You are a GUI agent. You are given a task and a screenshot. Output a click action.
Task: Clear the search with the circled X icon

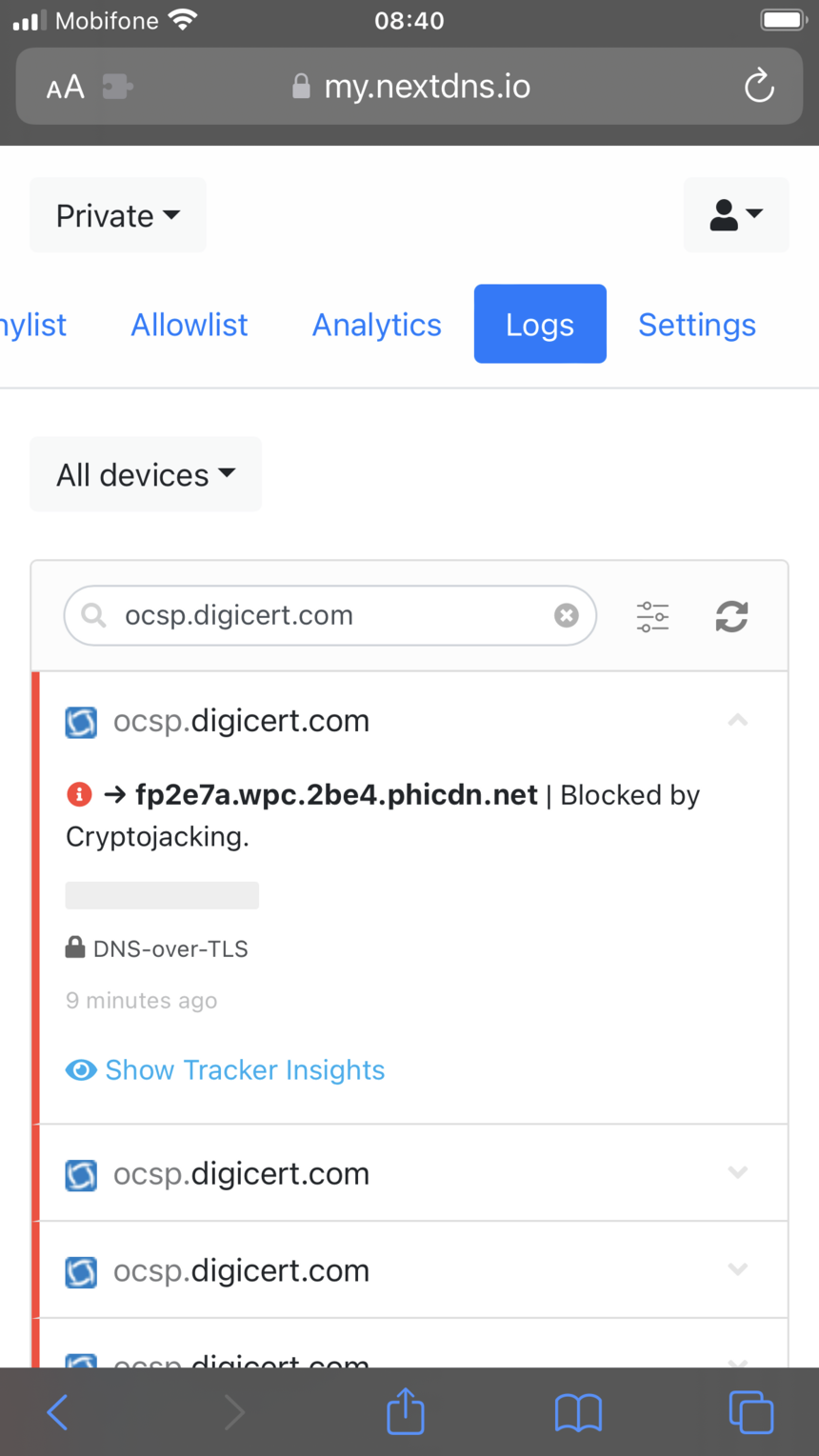click(567, 615)
